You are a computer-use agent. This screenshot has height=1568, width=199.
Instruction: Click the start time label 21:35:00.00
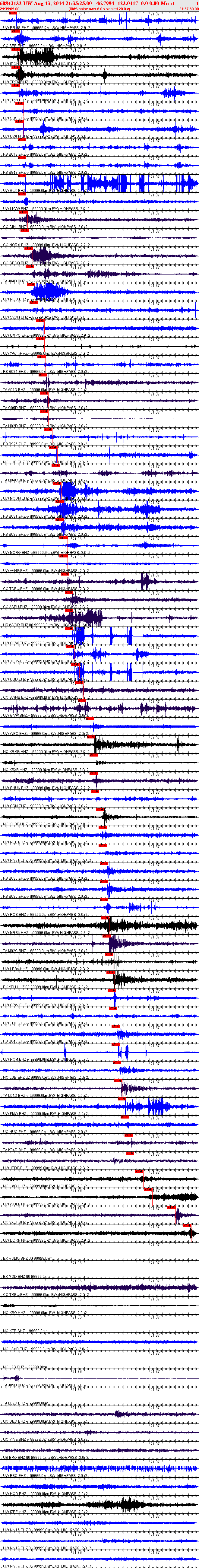(10, 8)
